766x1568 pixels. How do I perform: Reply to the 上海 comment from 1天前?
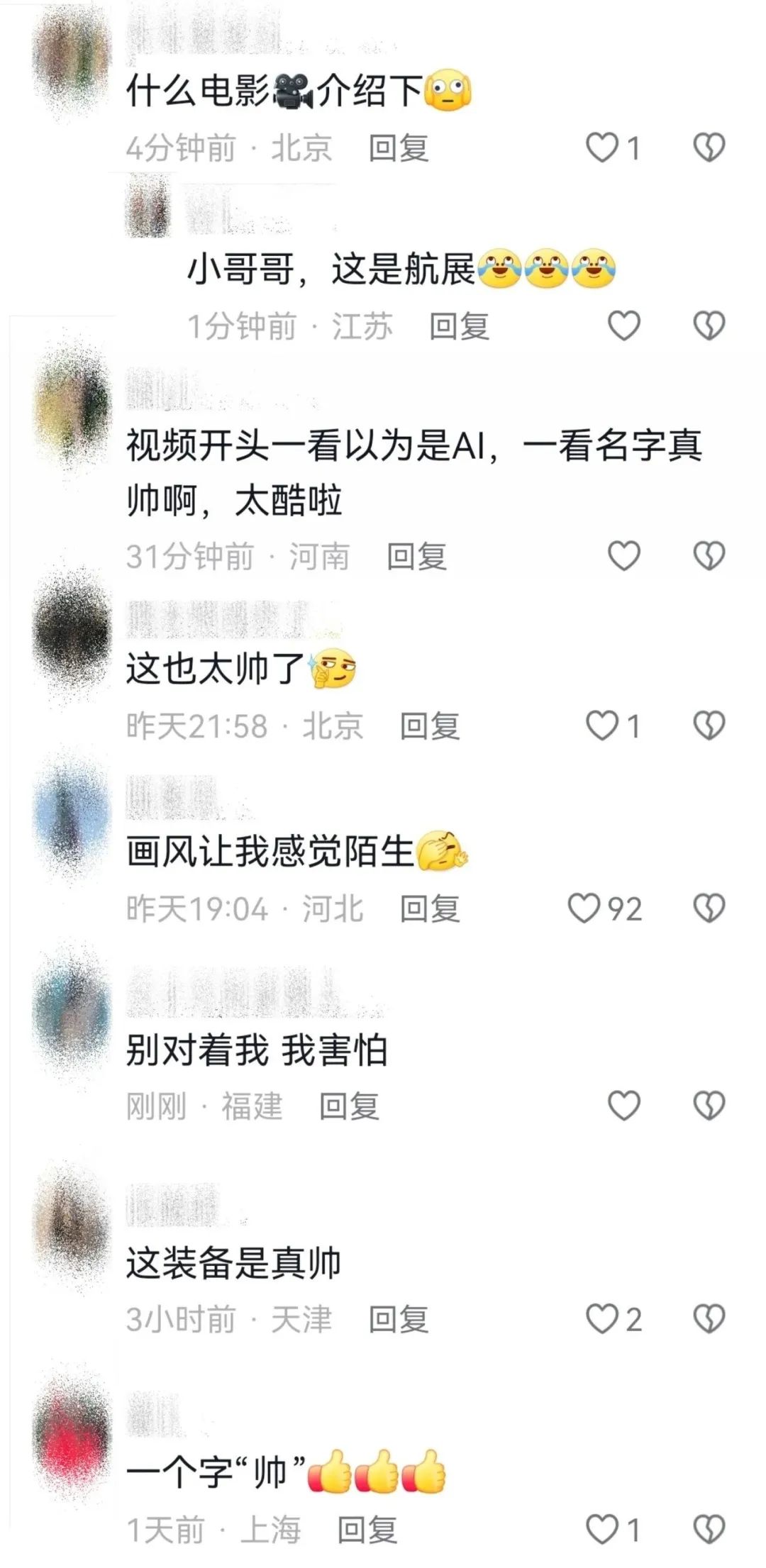[x=367, y=1530]
